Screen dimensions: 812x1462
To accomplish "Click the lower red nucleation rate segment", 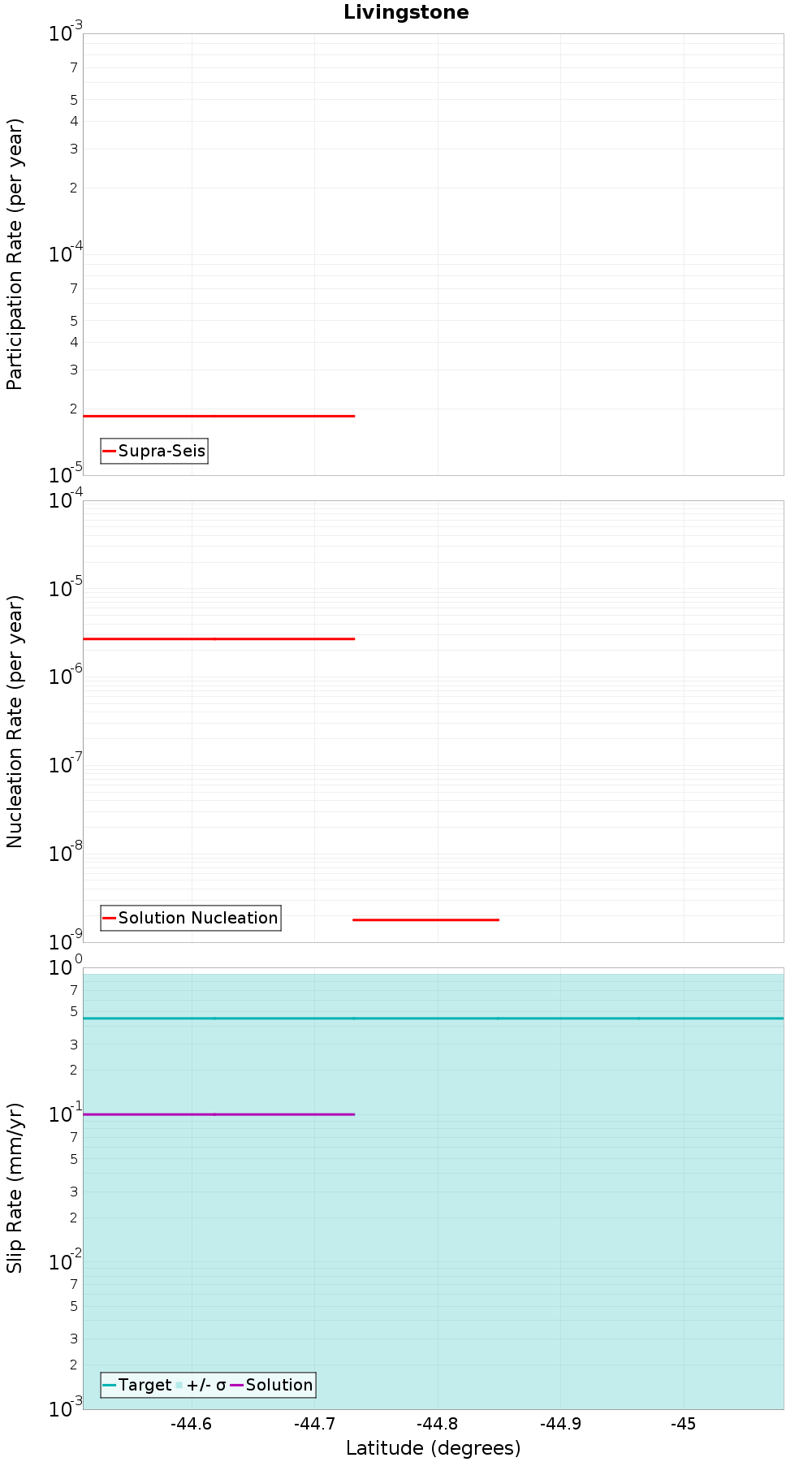I will [x=425, y=919].
